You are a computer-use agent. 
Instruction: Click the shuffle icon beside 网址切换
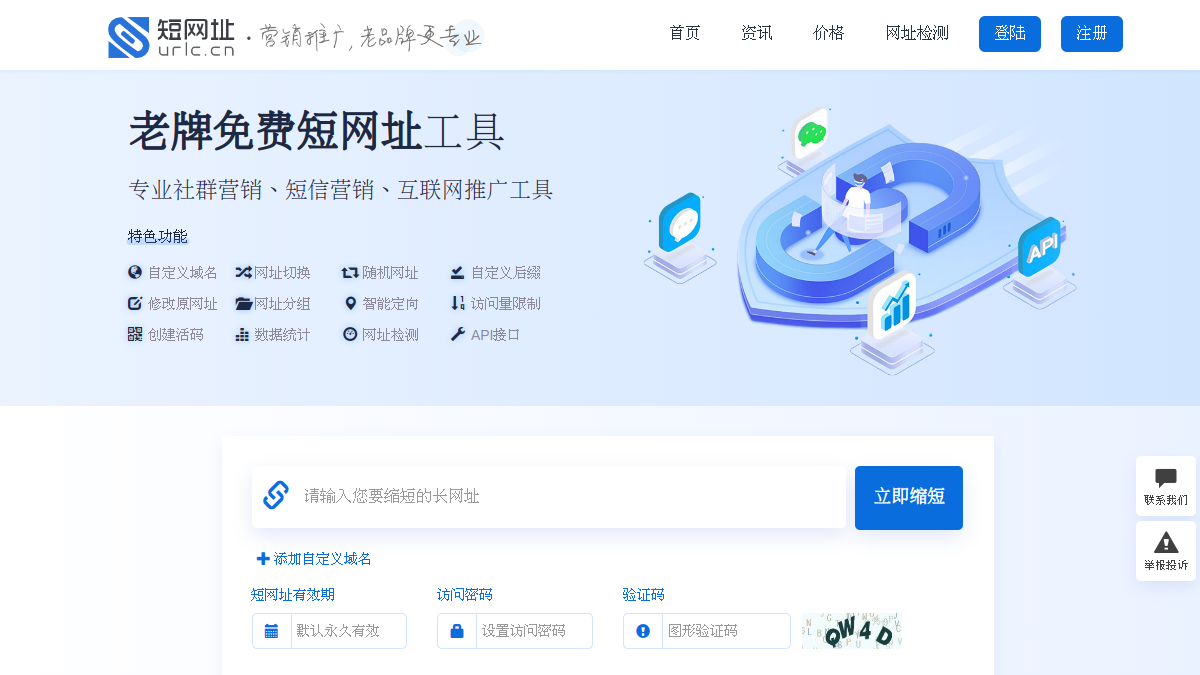click(x=243, y=272)
